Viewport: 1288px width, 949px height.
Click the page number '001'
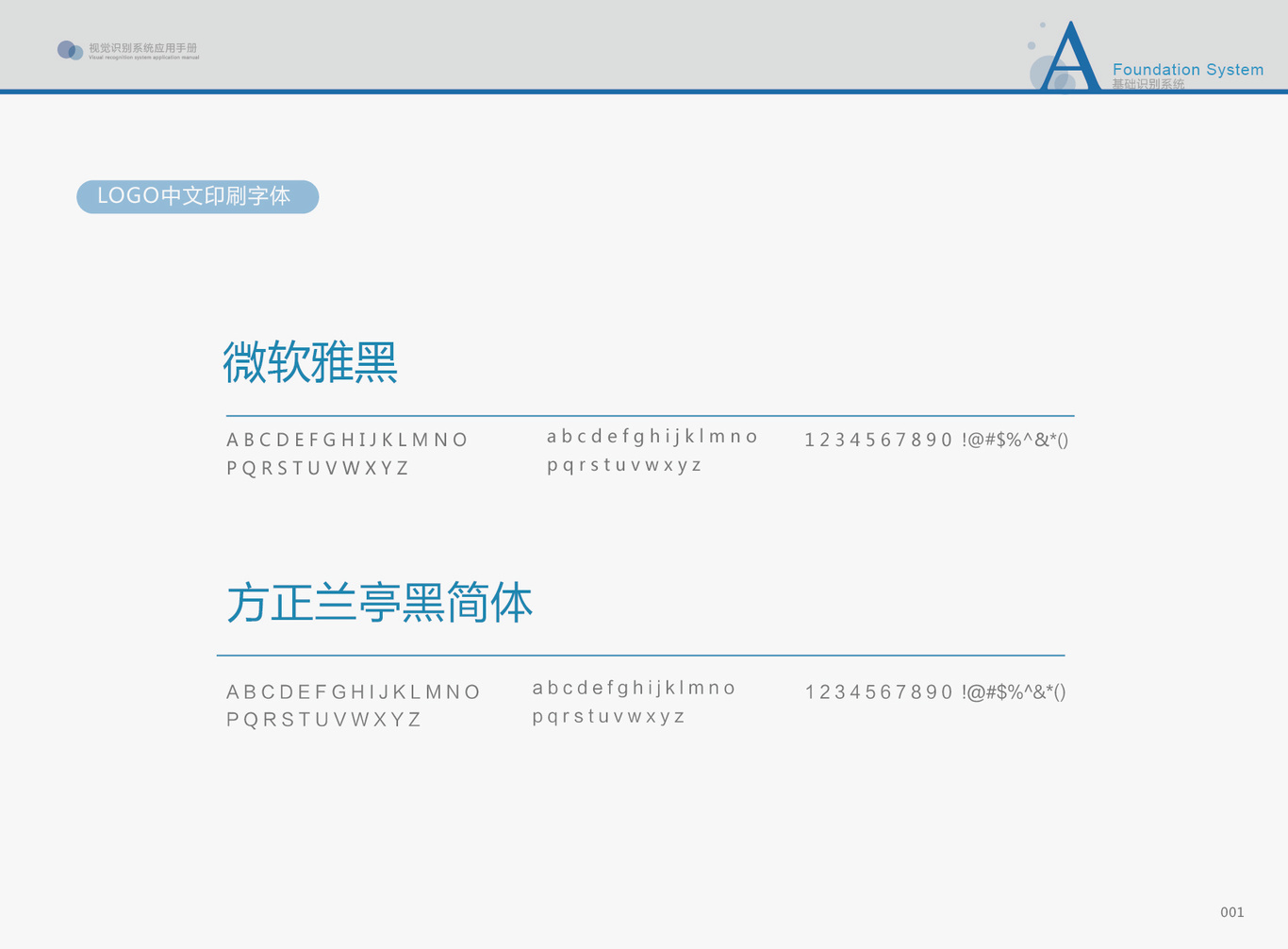pos(1232,912)
